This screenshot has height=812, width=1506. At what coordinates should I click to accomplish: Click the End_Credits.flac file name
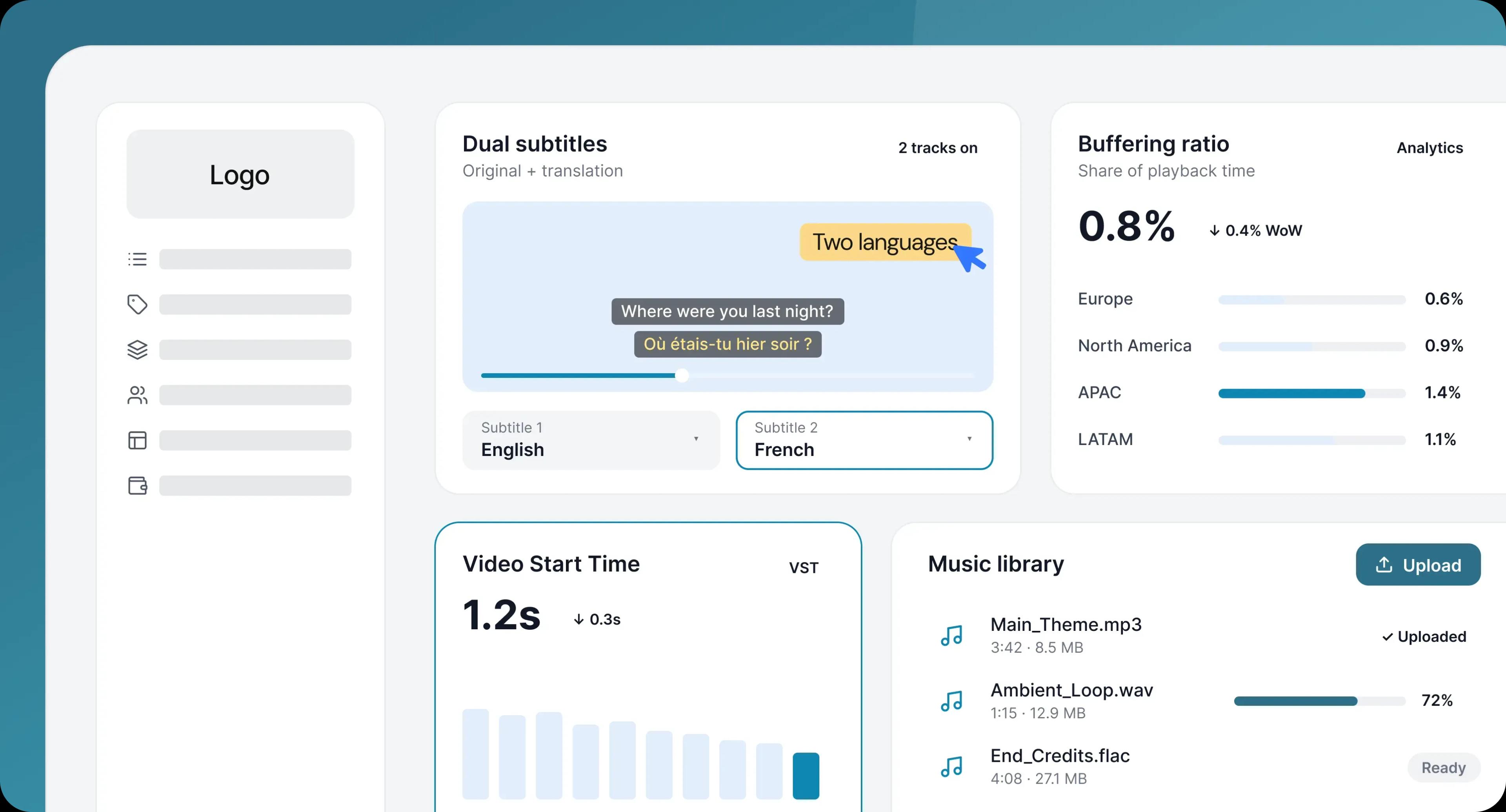pos(1060,755)
